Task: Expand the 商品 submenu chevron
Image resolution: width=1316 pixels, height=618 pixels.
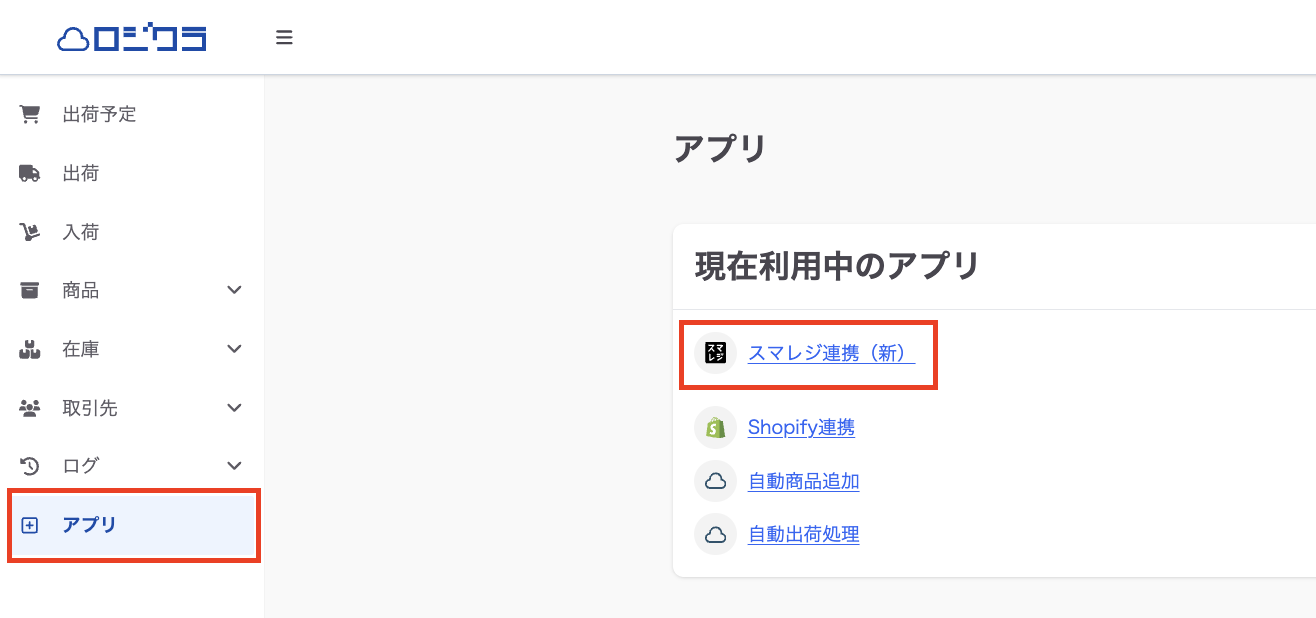Action: click(235, 290)
